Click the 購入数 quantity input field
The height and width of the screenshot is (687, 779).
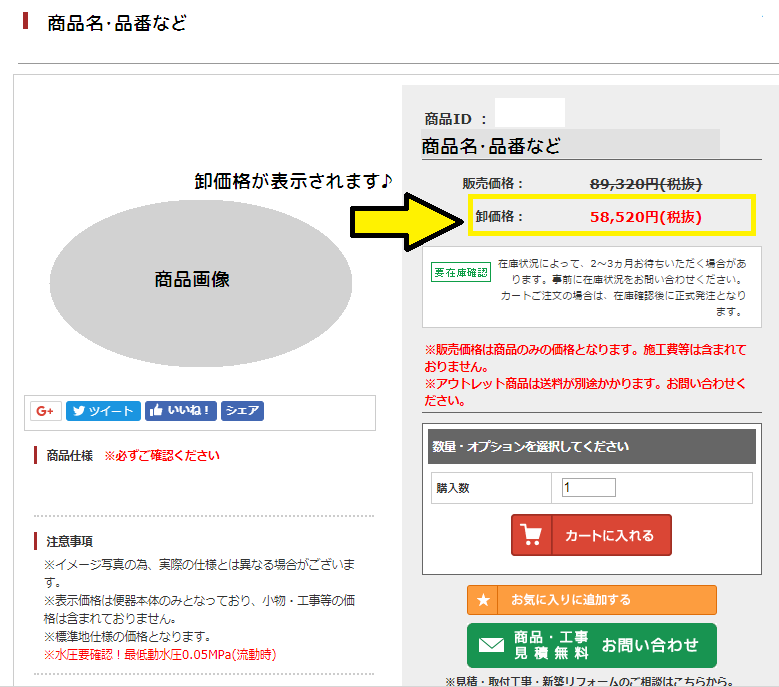[x=588, y=488]
